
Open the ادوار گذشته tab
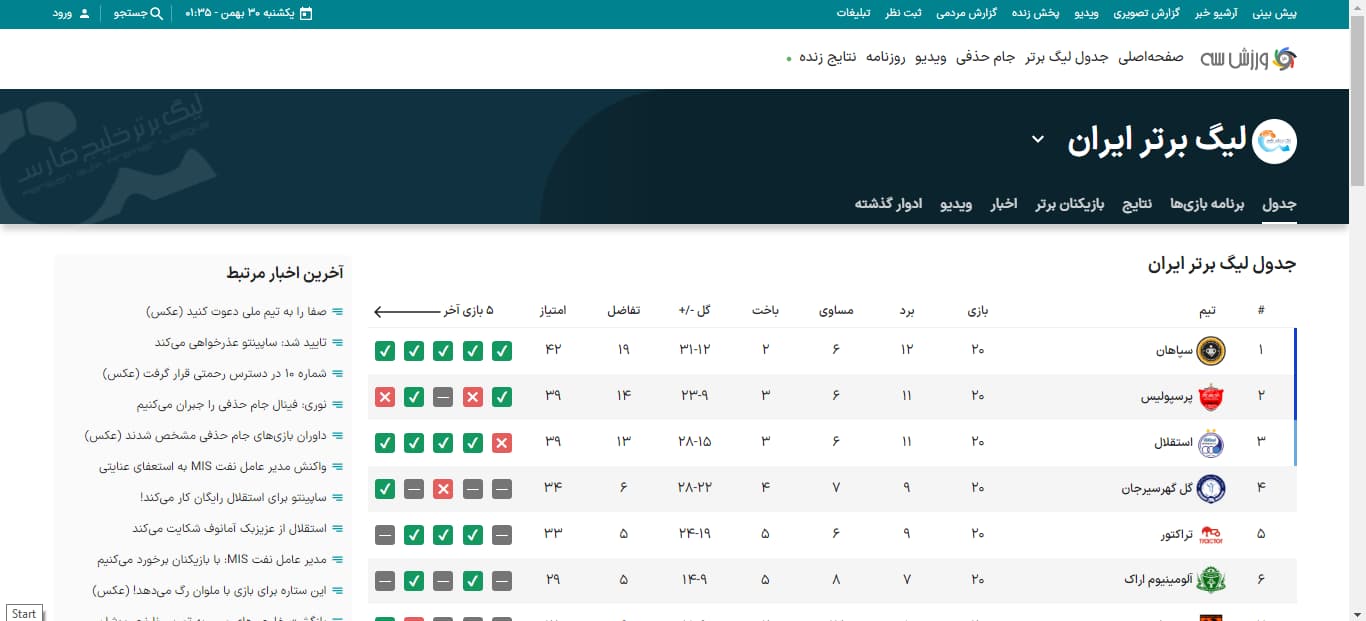(x=887, y=204)
